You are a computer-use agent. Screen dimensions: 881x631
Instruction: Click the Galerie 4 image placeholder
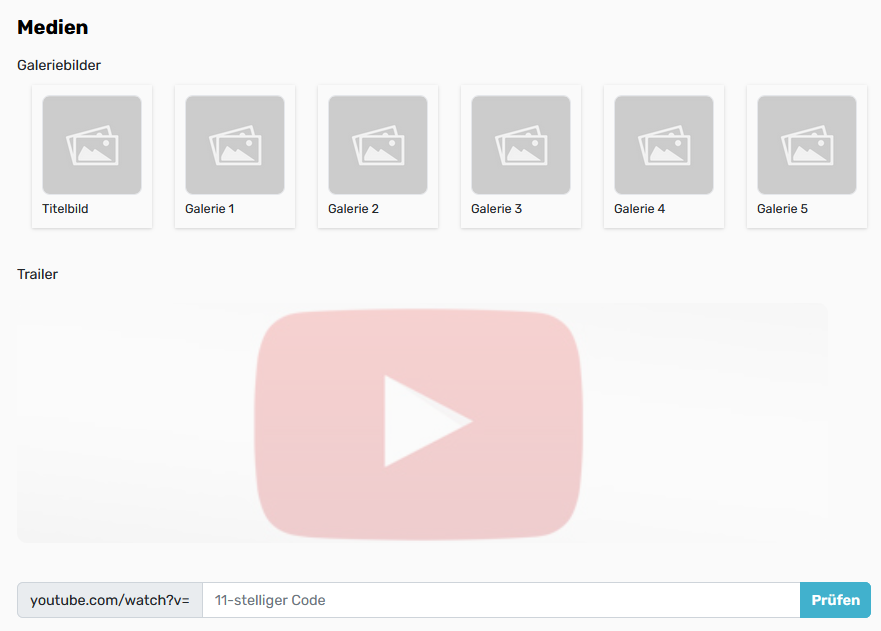(664, 145)
